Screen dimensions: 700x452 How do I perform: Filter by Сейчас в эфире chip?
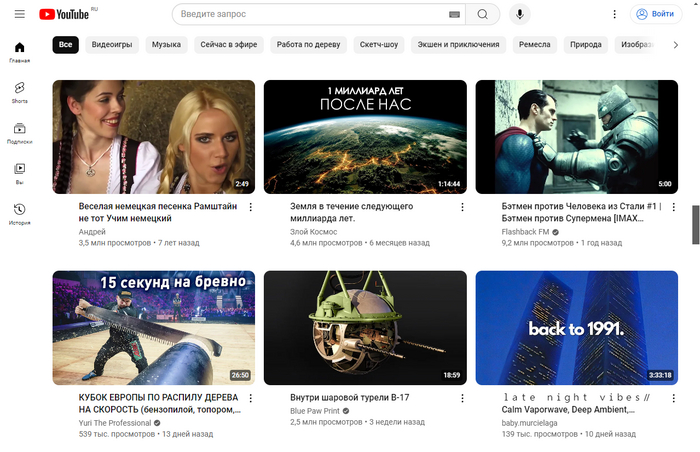pos(230,45)
